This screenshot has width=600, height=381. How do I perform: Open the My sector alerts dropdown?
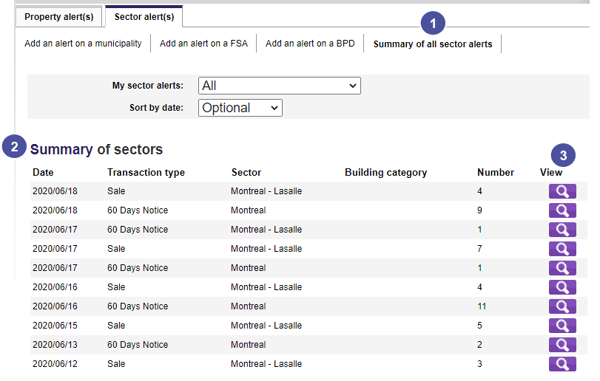pos(279,86)
